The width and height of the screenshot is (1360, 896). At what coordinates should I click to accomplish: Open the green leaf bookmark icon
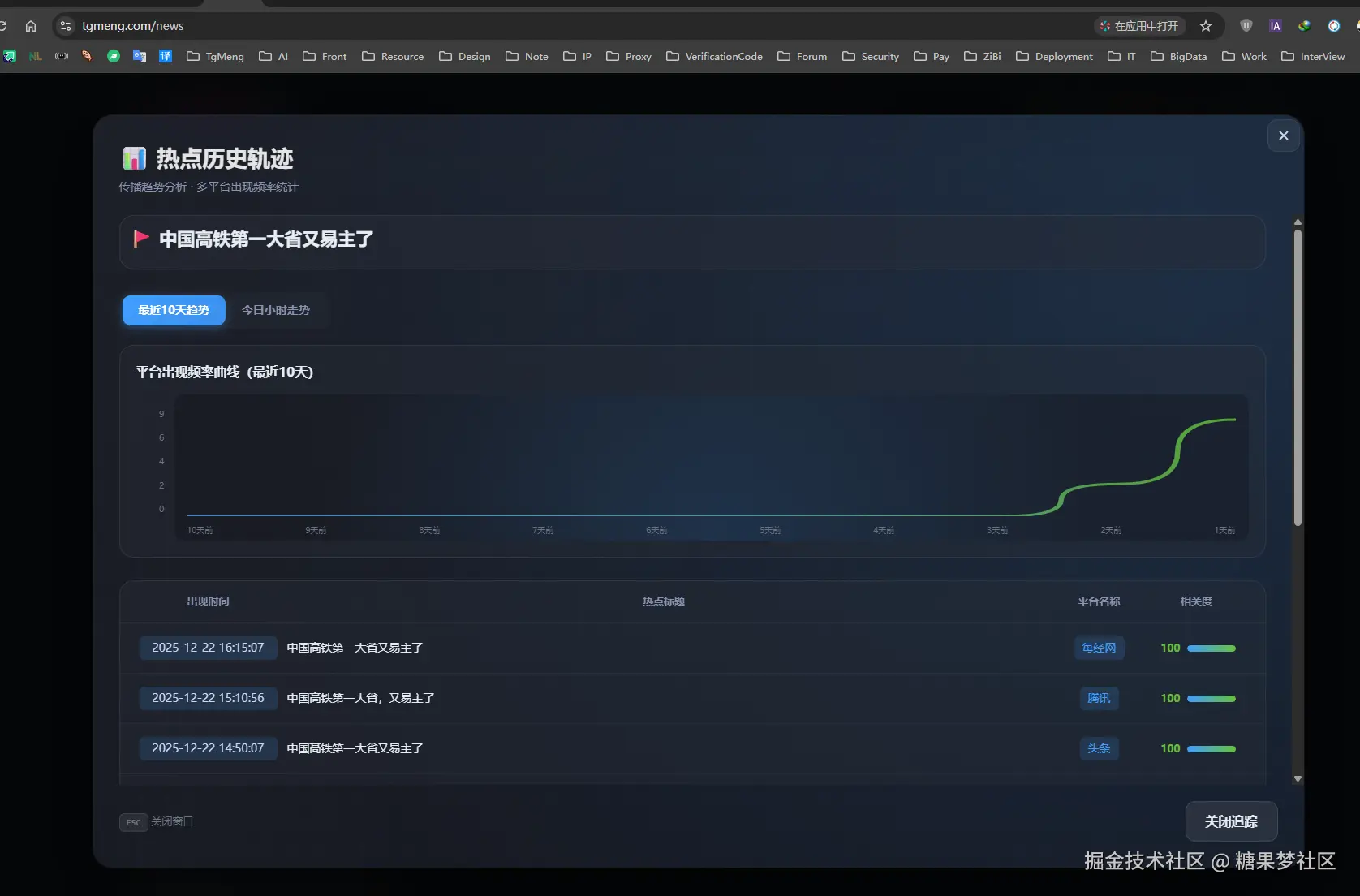point(114,56)
